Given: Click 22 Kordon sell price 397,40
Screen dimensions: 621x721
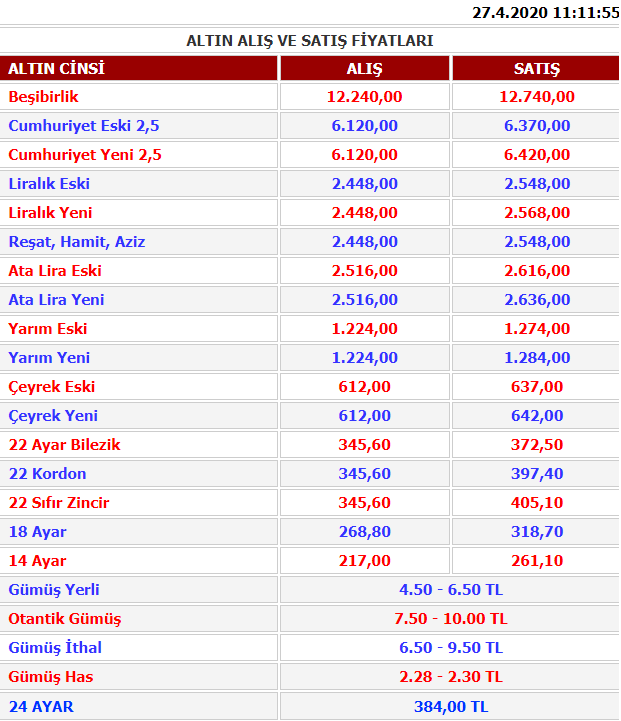Looking at the screenshot, I should point(537,473).
